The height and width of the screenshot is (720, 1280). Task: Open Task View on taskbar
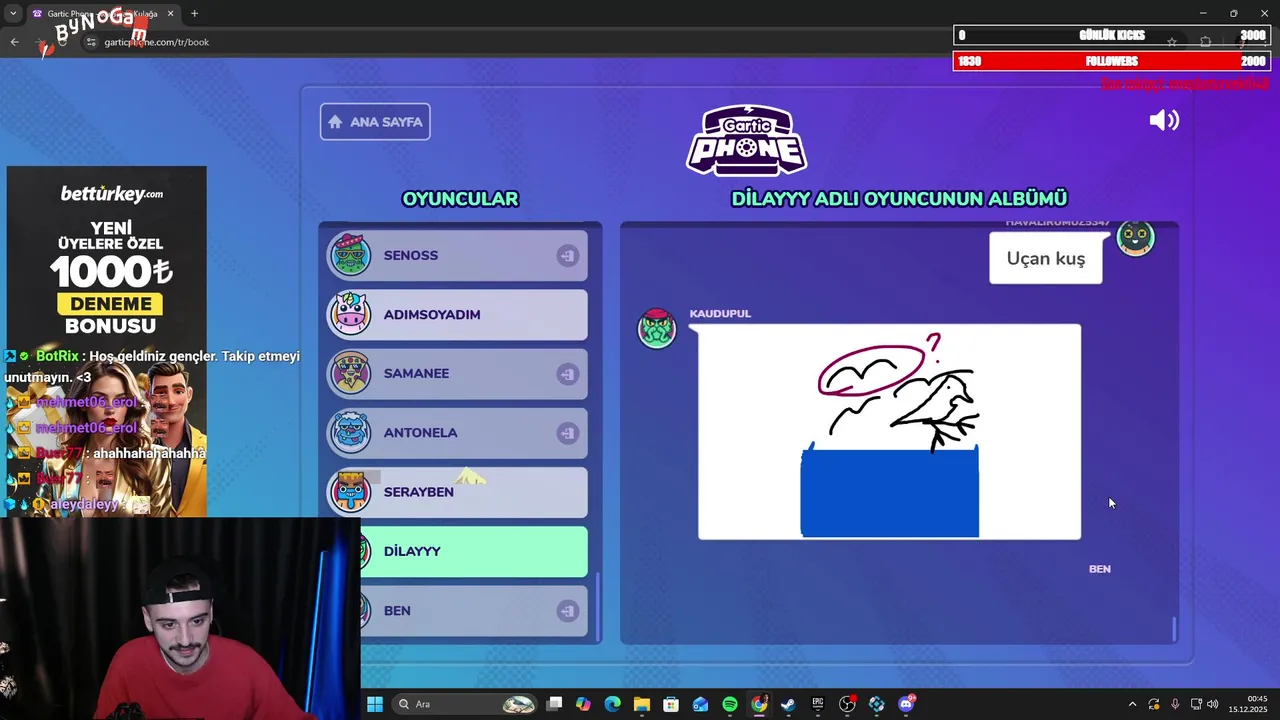(x=555, y=704)
